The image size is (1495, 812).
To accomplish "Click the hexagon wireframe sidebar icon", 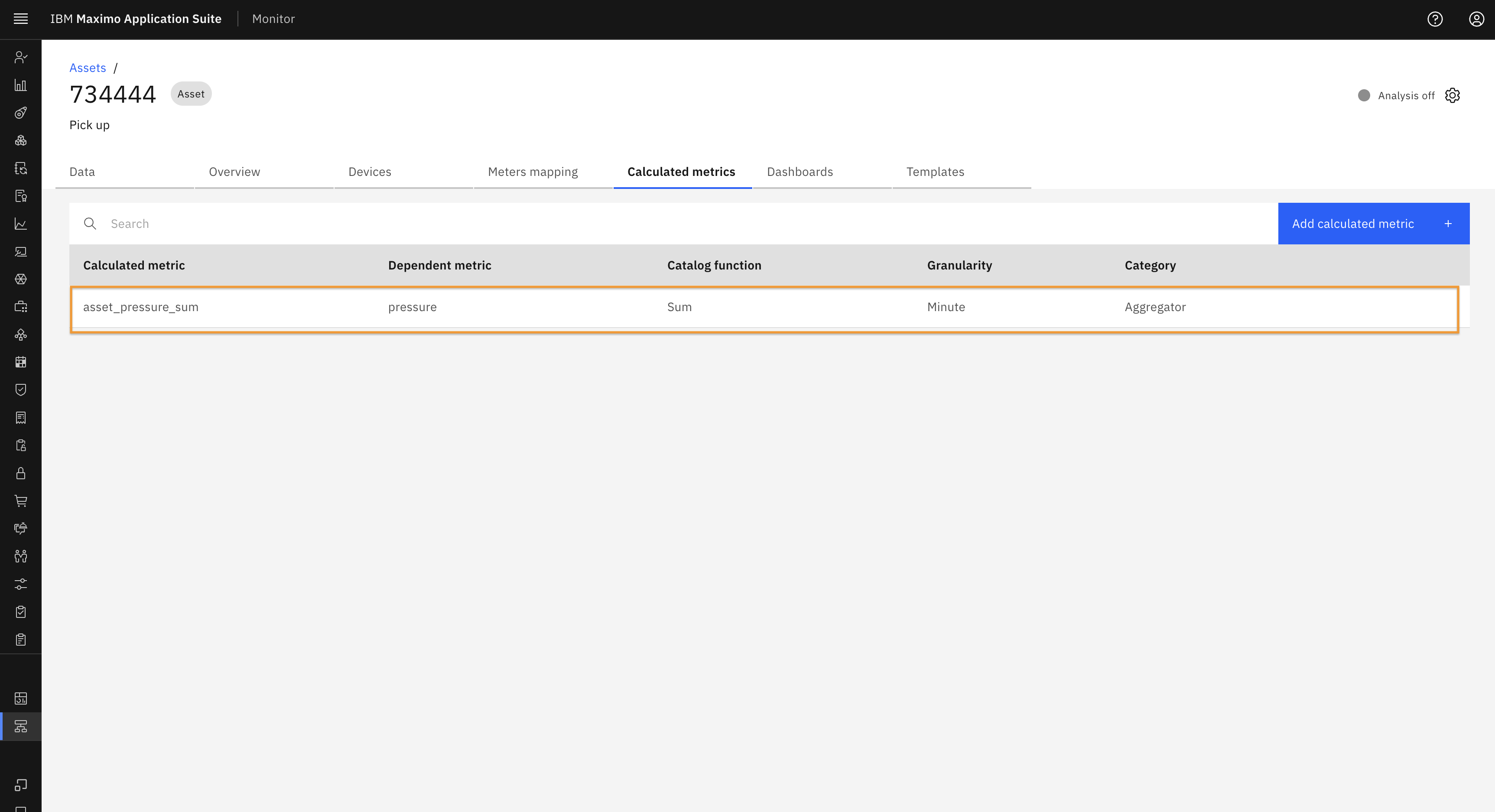I will [21, 279].
